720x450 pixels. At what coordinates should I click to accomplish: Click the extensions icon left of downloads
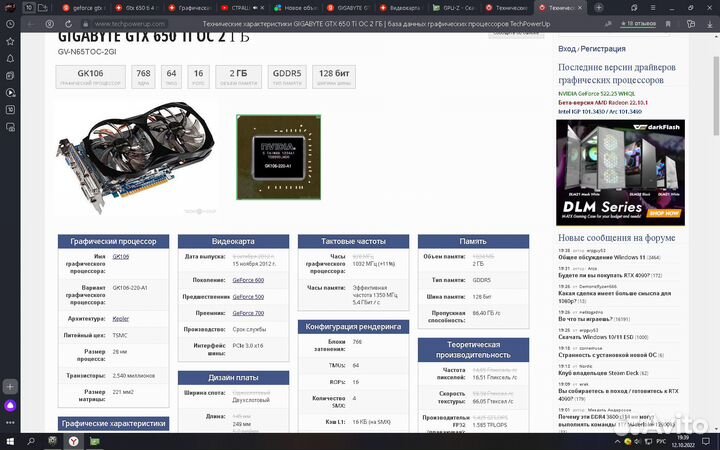click(691, 24)
